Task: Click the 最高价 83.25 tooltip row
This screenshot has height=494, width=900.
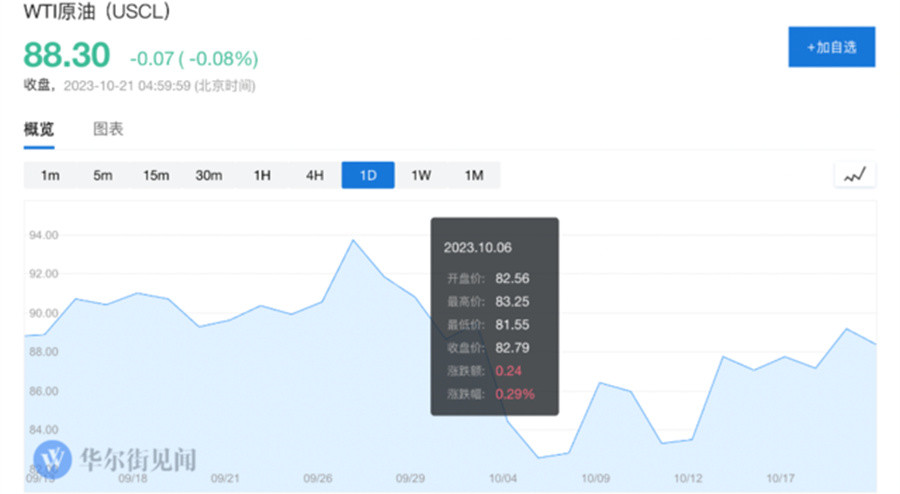Action: pos(488,302)
